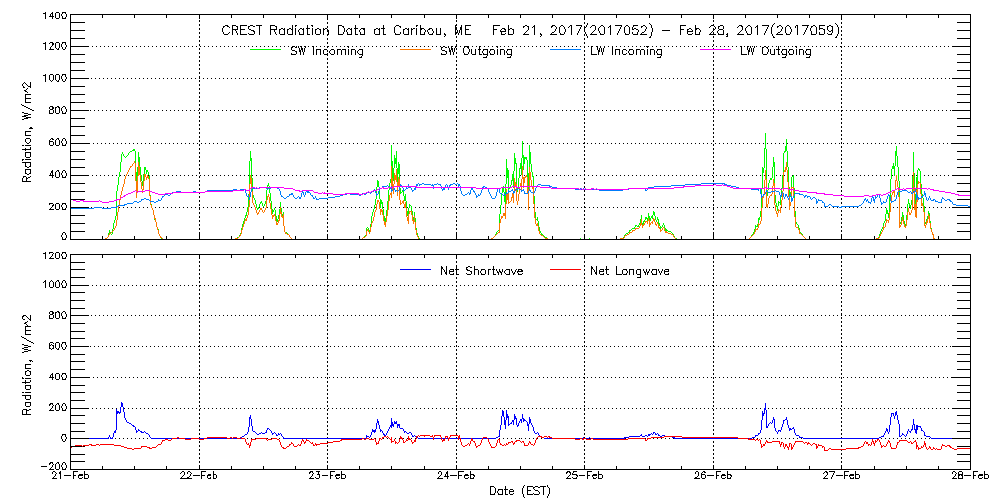Select the 25-Feb date tick label
1000x500 pixels.
pyautogui.click(x=584, y=478)
